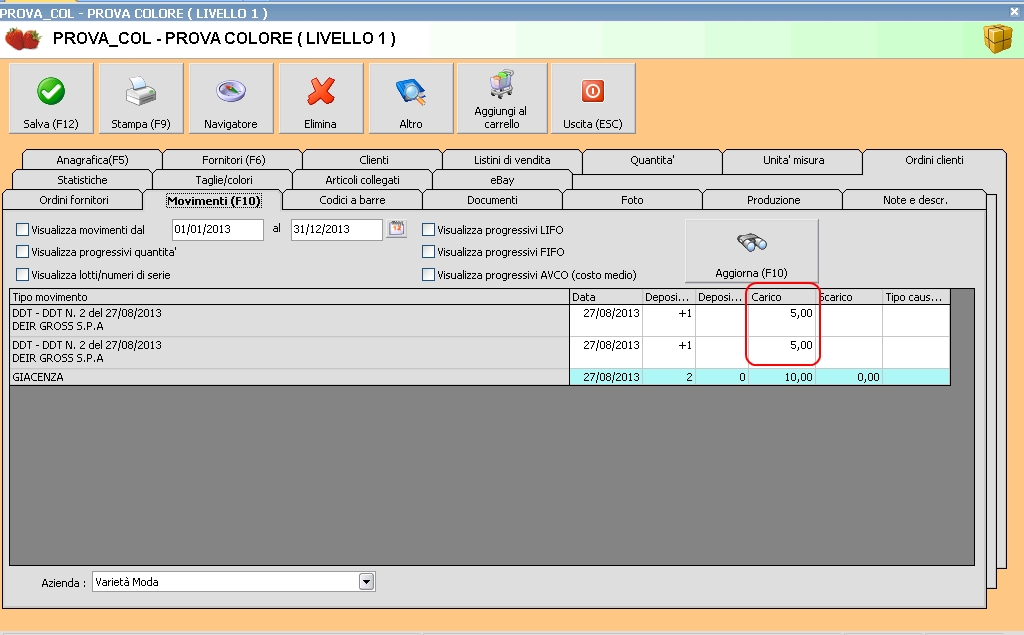Close the PROVA_COL window
Screen dimensions: 1024x635
[1016, 12]
